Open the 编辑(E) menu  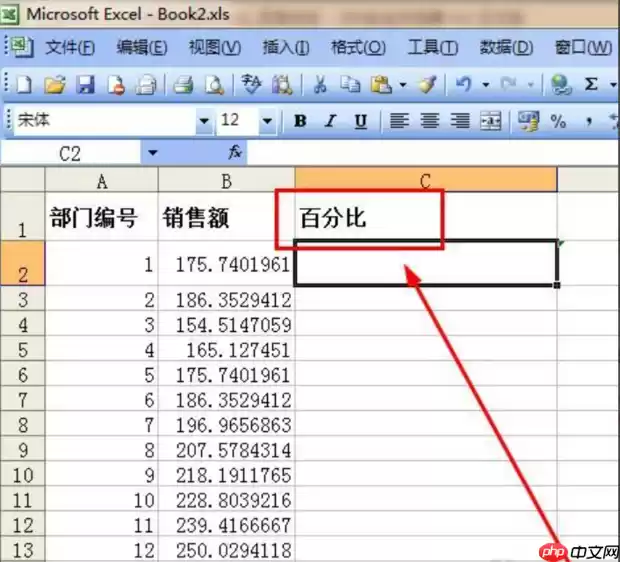pyautogui.click(x=142, y=48)
